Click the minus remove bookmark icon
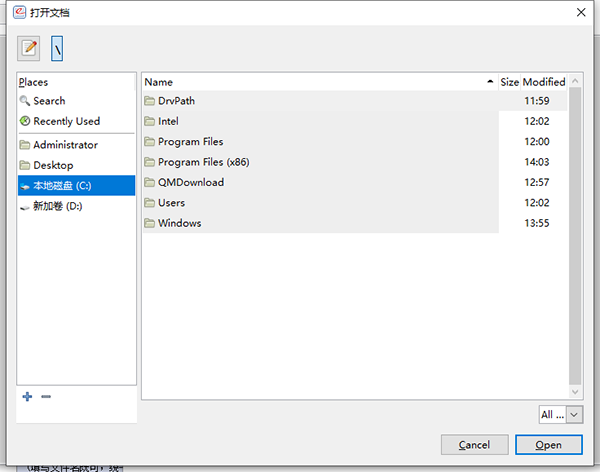Viewport: 600px width, 472px height. click(46, 397)
